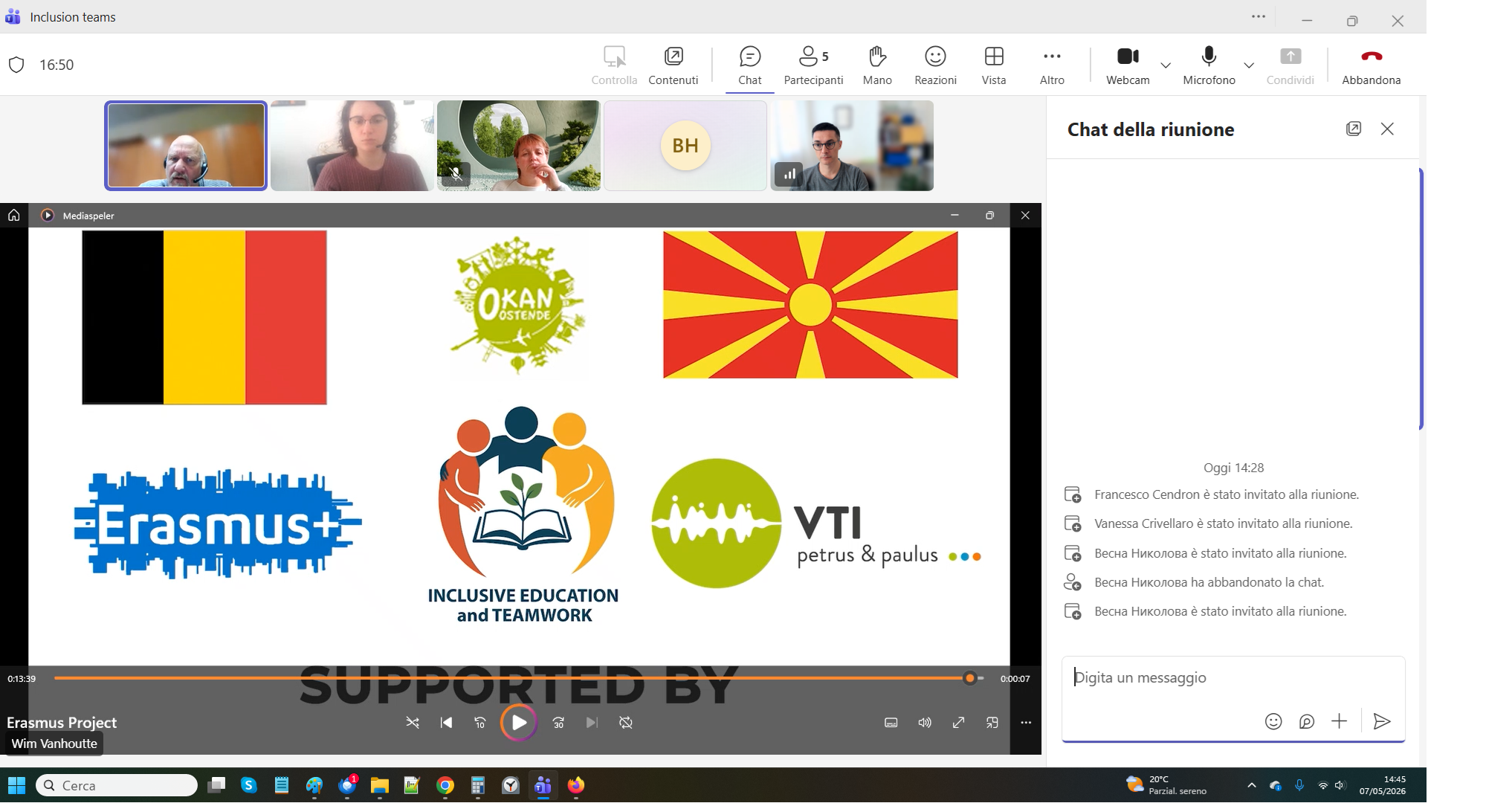This screenshot has width=1512, height=806.
Task: Select the BH participant thumbnail
Action: click(685, 146)
